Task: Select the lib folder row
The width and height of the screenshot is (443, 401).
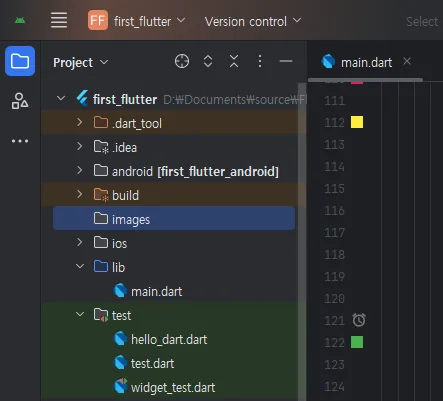Action: [174, 267]
